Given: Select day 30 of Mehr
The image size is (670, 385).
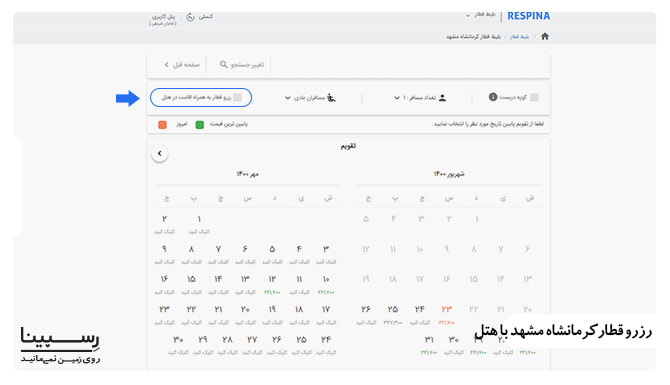Looking at the screenshot, I should (178, 344).
